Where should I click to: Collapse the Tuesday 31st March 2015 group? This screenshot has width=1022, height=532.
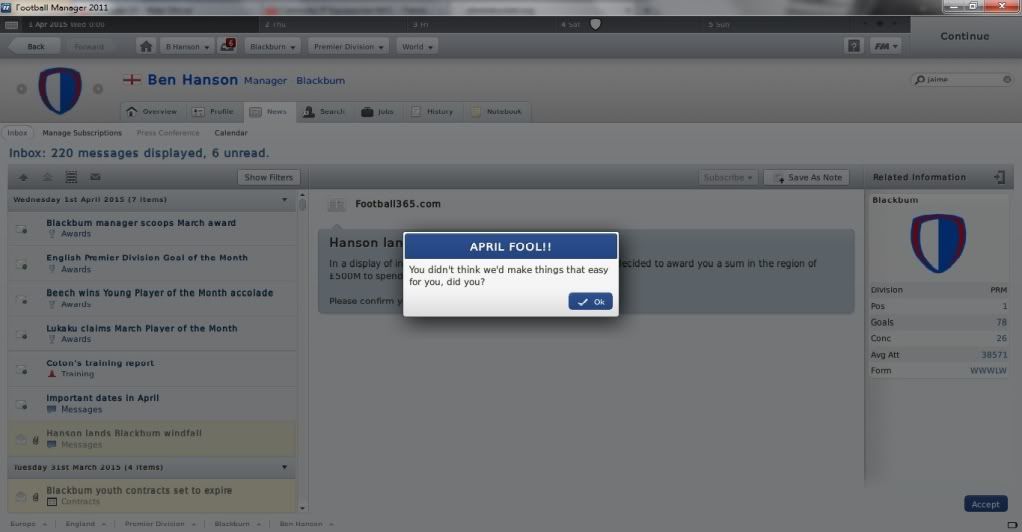point(284,467)
